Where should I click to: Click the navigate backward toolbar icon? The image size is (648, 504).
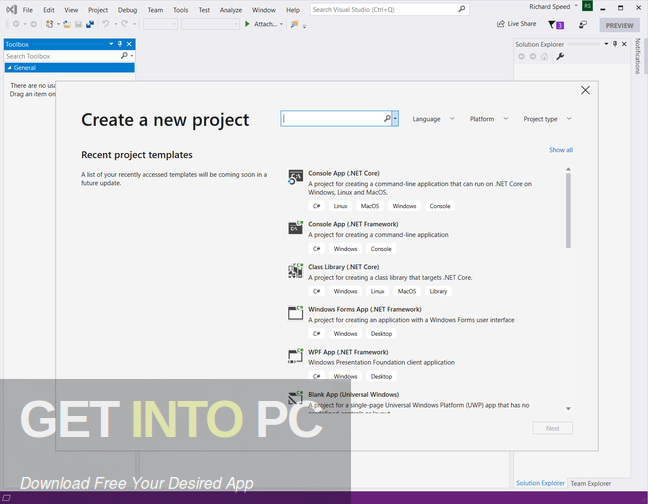click(x=16, y=24)
